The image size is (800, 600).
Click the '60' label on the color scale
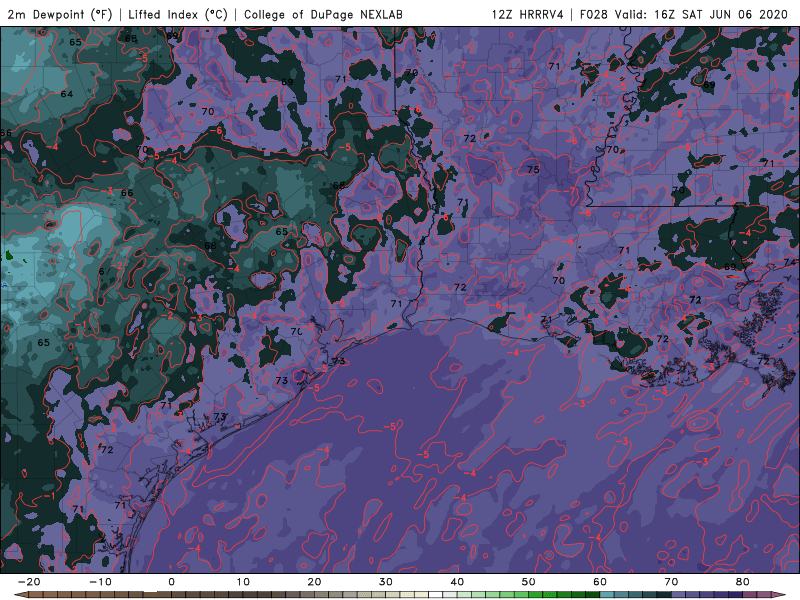(600, 582)
